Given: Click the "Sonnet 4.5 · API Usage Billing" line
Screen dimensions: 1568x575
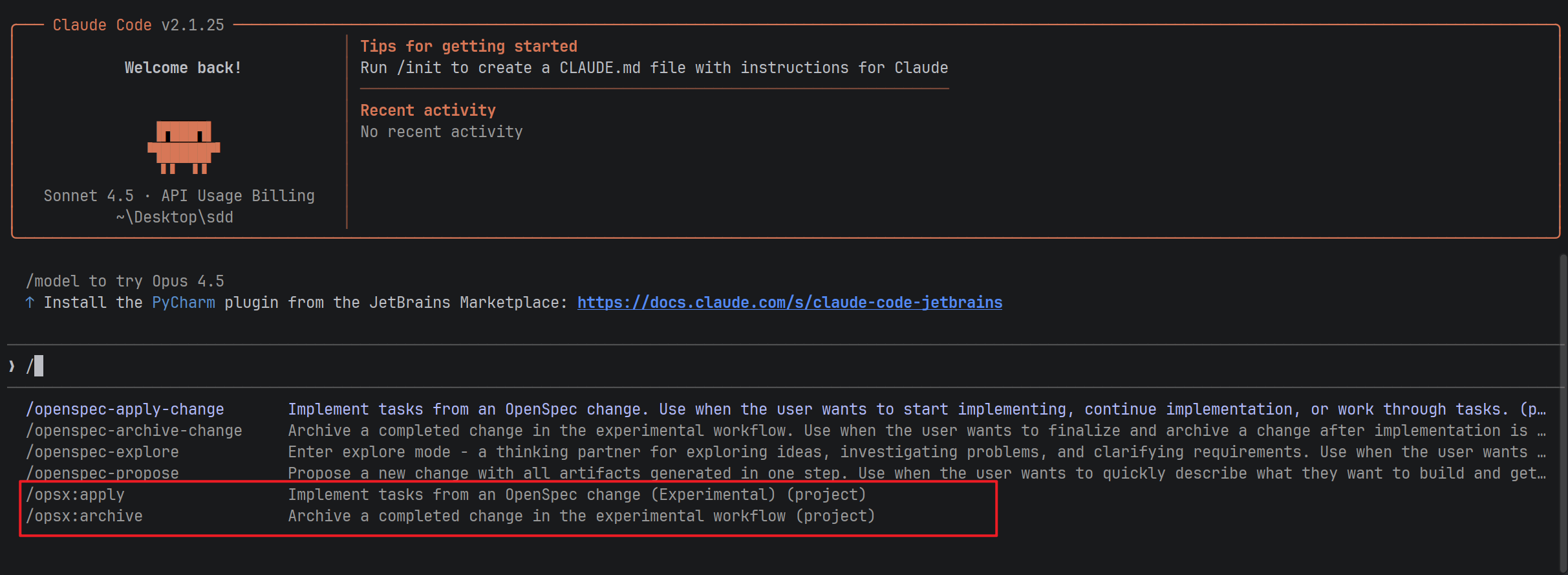Looking at the screenshot, I should coord(179,196).
